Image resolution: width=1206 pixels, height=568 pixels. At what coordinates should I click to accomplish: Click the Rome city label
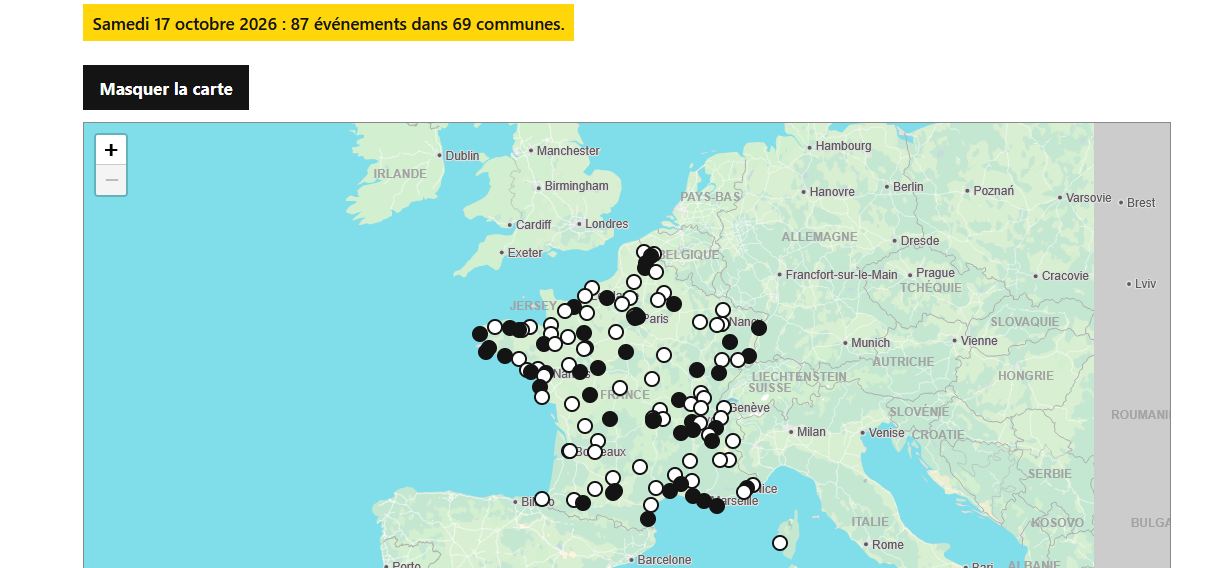pos(887,545)
